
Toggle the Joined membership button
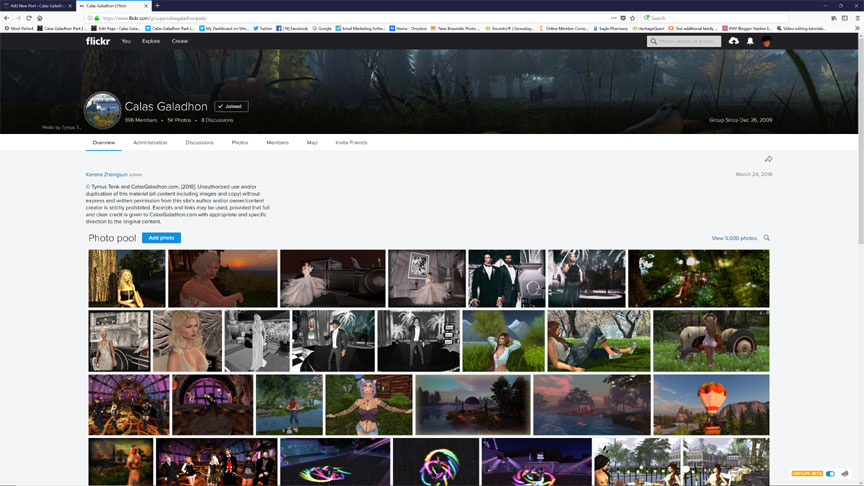[x=231, y=106]
